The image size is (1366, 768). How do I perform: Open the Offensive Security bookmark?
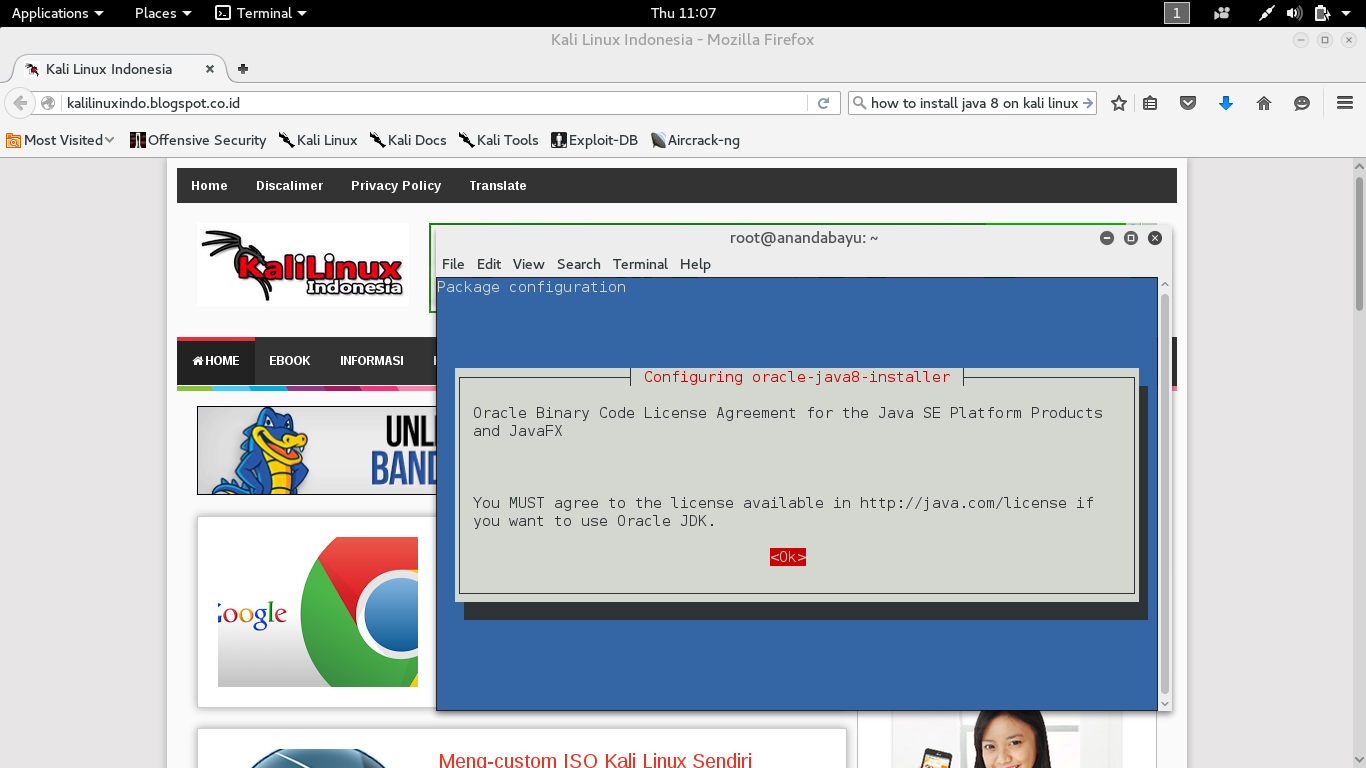[x=198, y=140]
